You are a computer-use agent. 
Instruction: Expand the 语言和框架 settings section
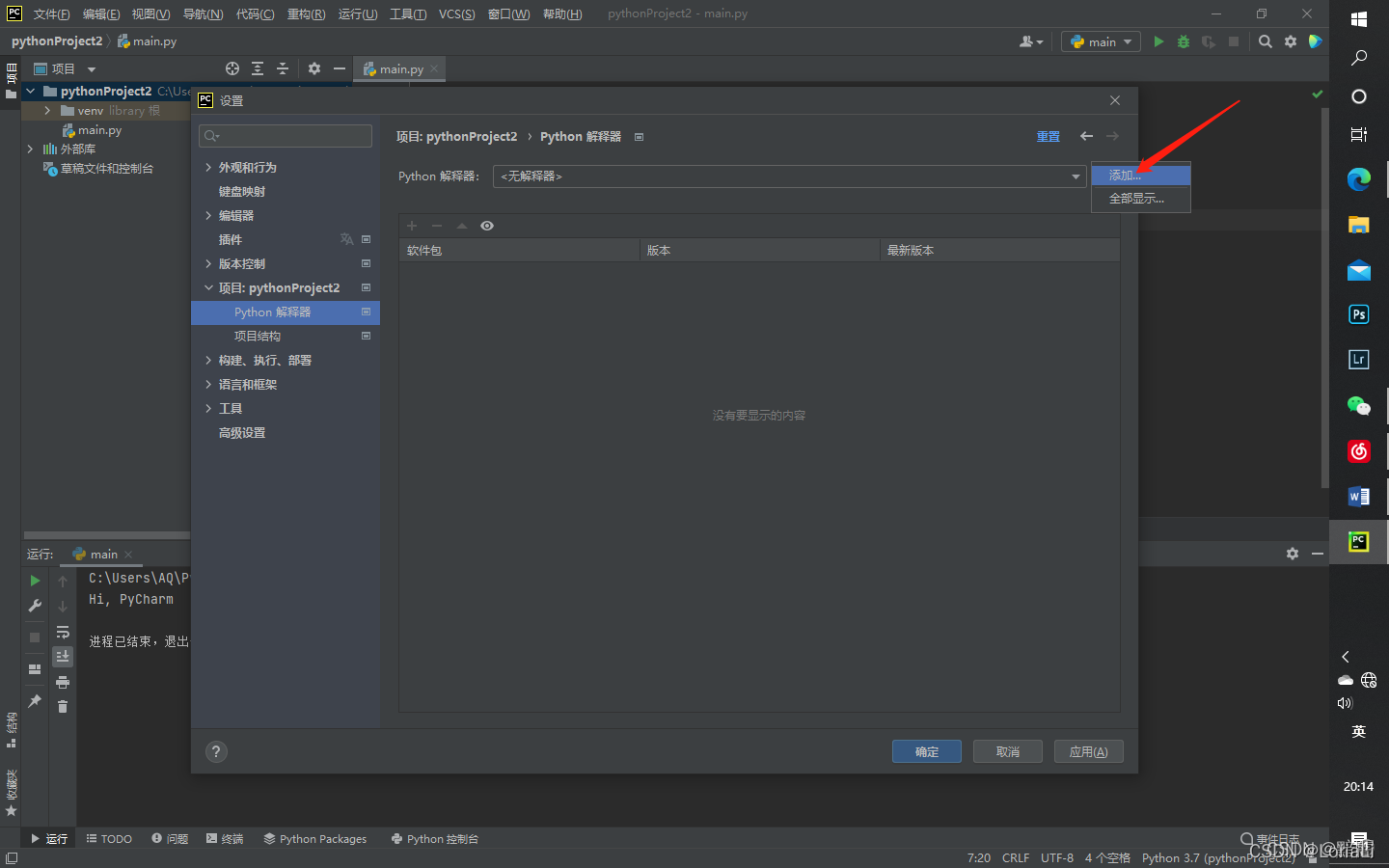click(x=208, y=384)
